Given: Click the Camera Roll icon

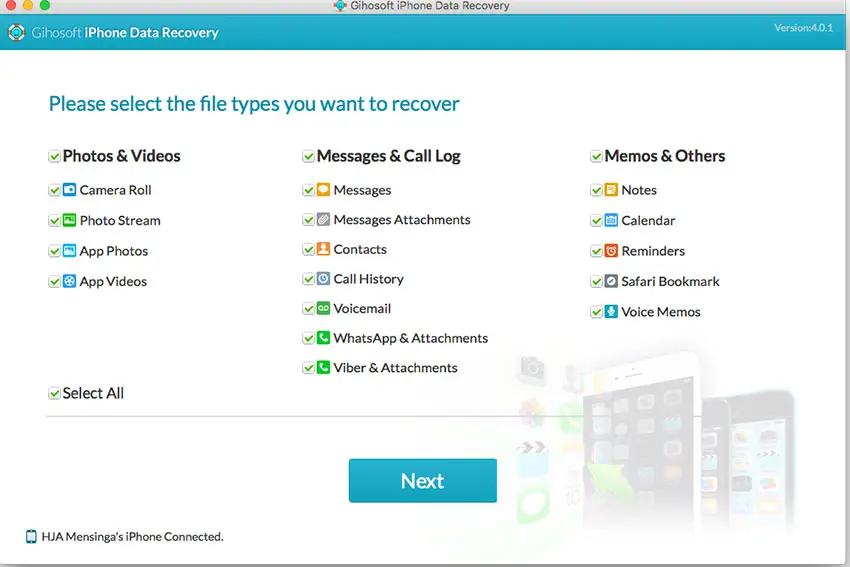Looking at the screenshot, I should 69,190.
